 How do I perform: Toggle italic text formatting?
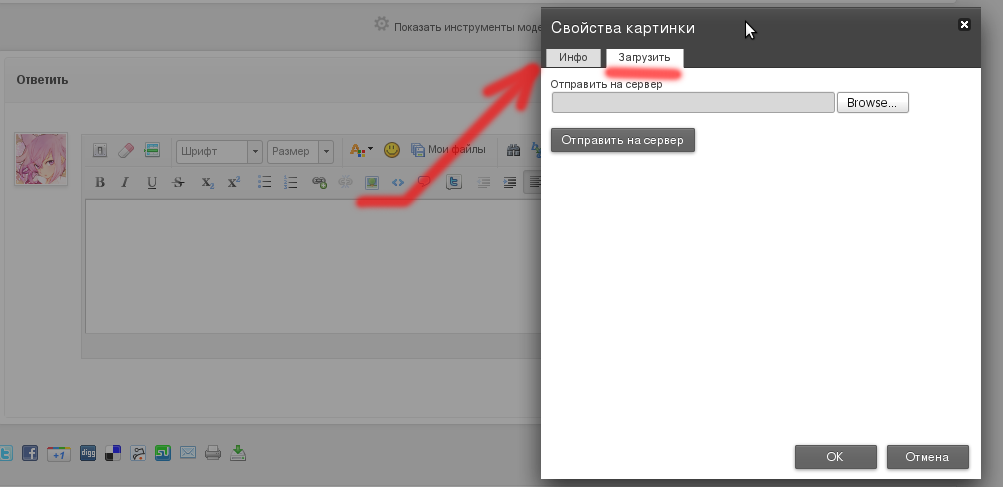click(125, 182)
